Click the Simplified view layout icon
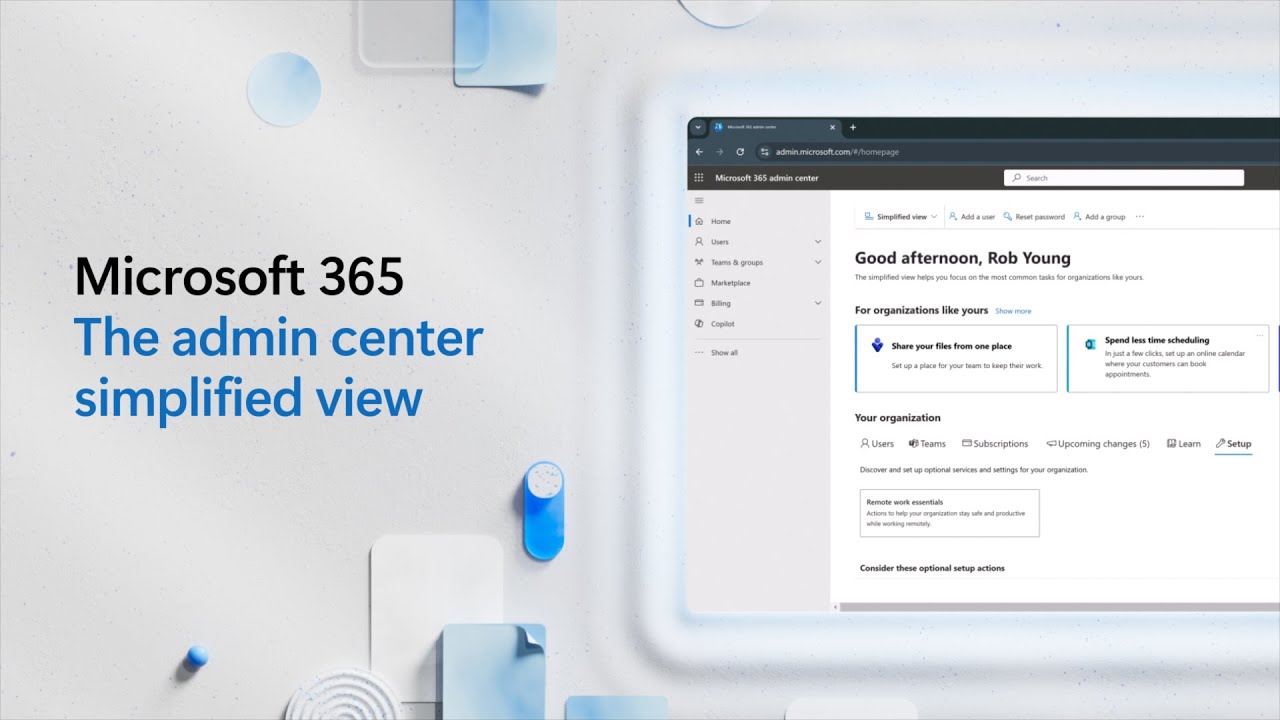Screen dimensions: 1280x720 click(868, 216)
